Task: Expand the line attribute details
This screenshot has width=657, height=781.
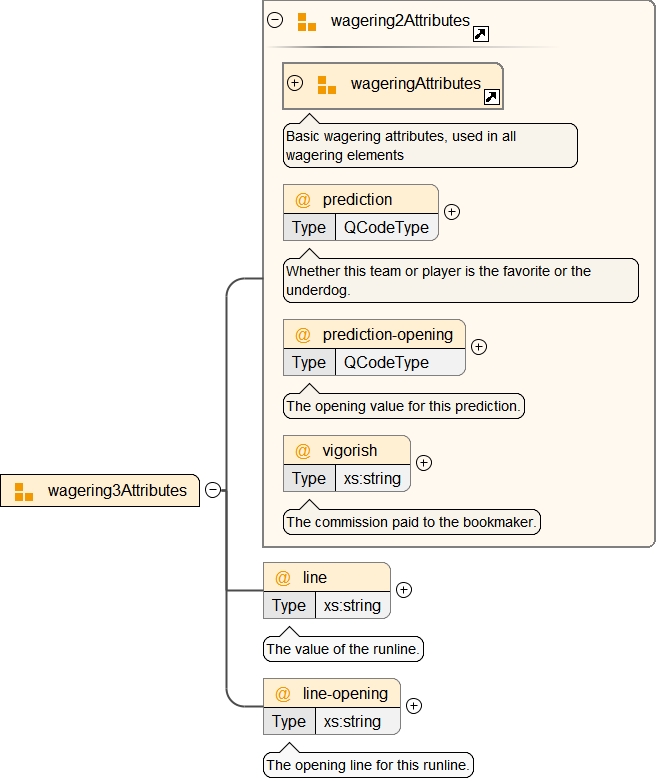Action: click(404, 590)
